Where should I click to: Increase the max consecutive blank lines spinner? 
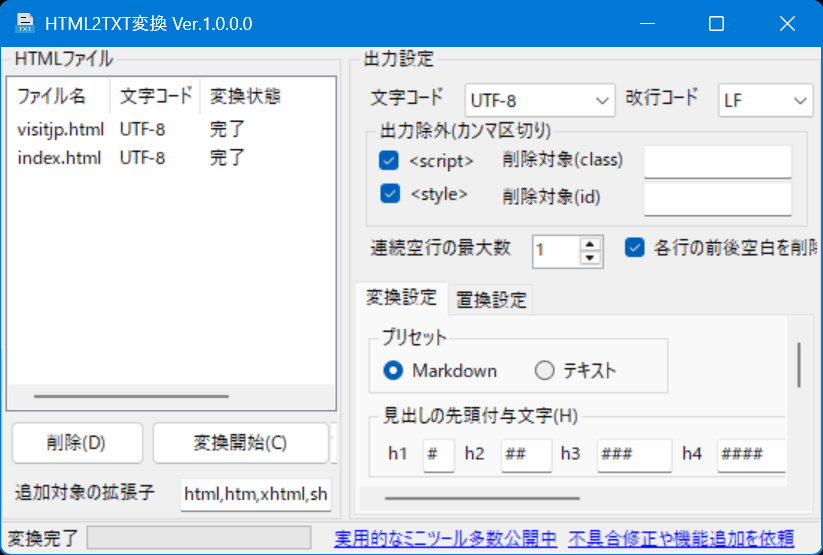(x=592, y=243)
